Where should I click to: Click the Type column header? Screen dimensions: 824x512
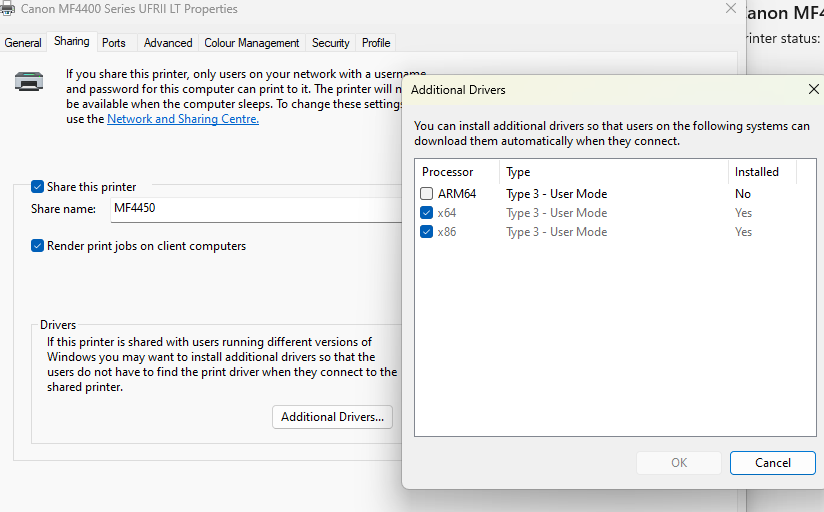point(614,172)
